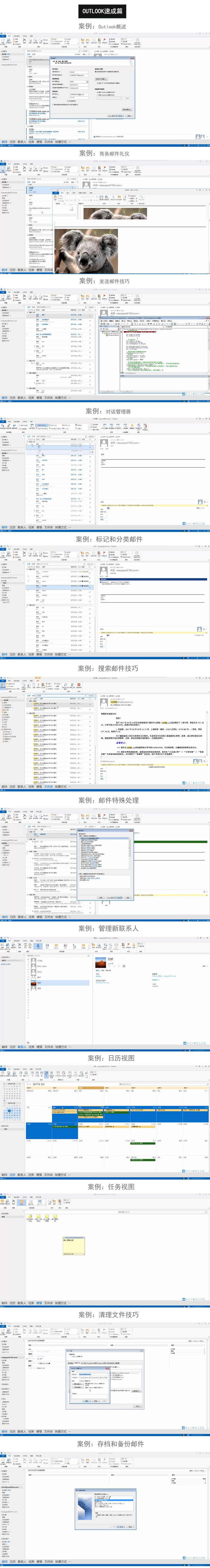The image size is (210, 1568).
Task: Select highlighted 联系人 in 管理新联系人 screenshot's bottom bar
Action: pos(22,1047)
